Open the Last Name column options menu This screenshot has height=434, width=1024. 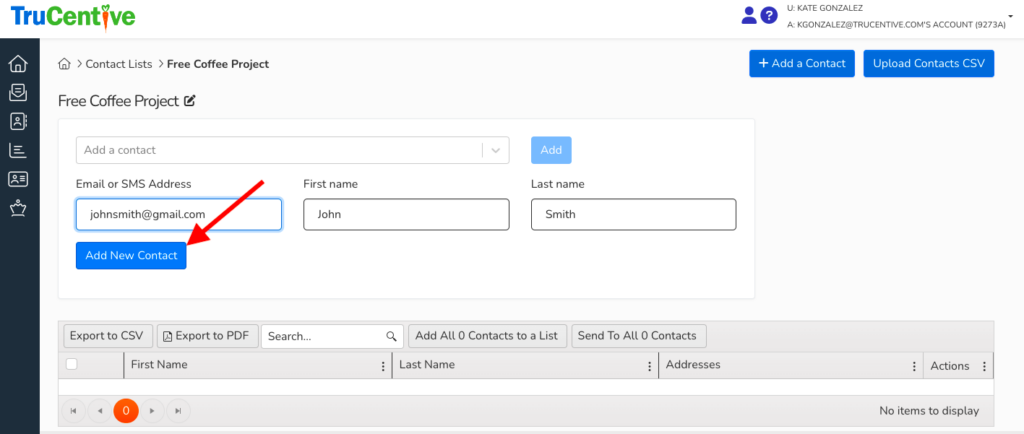650,366
